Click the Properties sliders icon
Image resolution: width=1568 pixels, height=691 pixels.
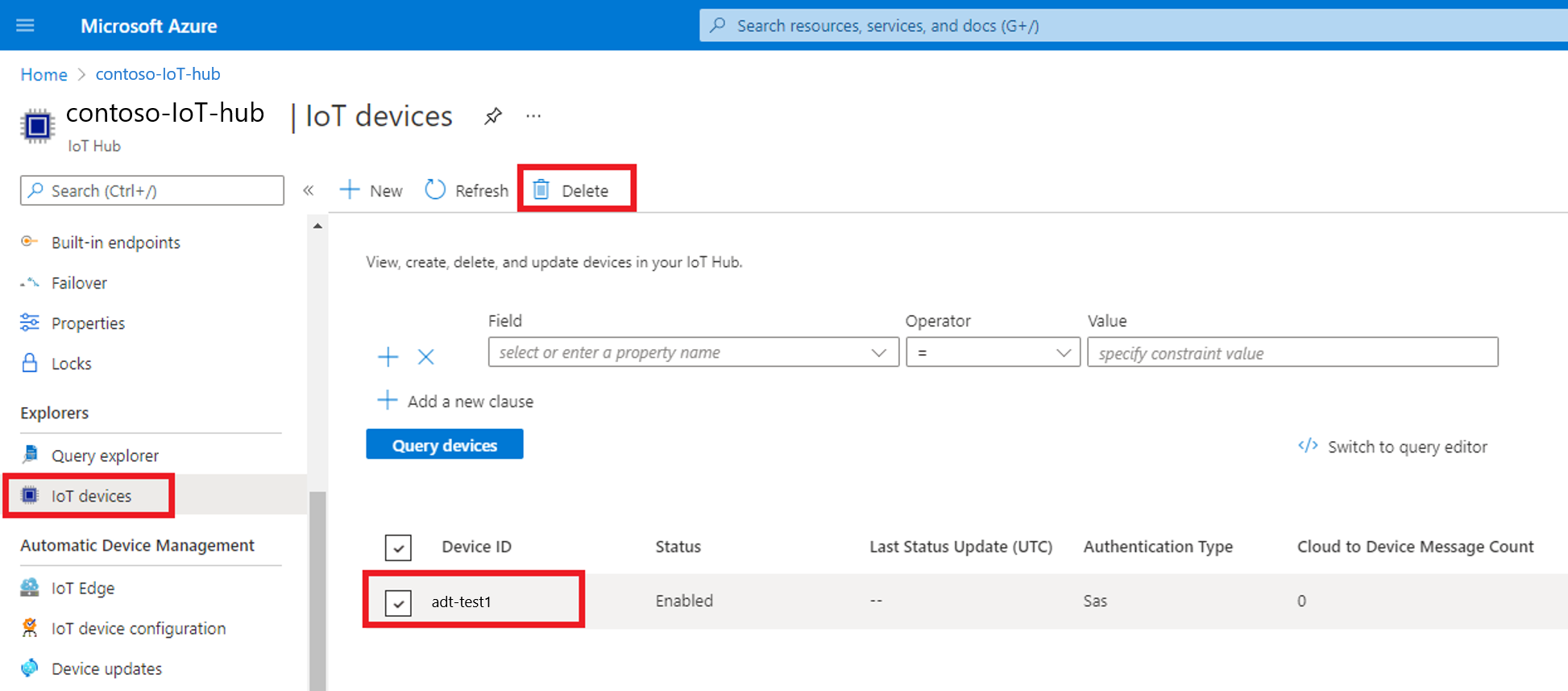tap(30, 323)
